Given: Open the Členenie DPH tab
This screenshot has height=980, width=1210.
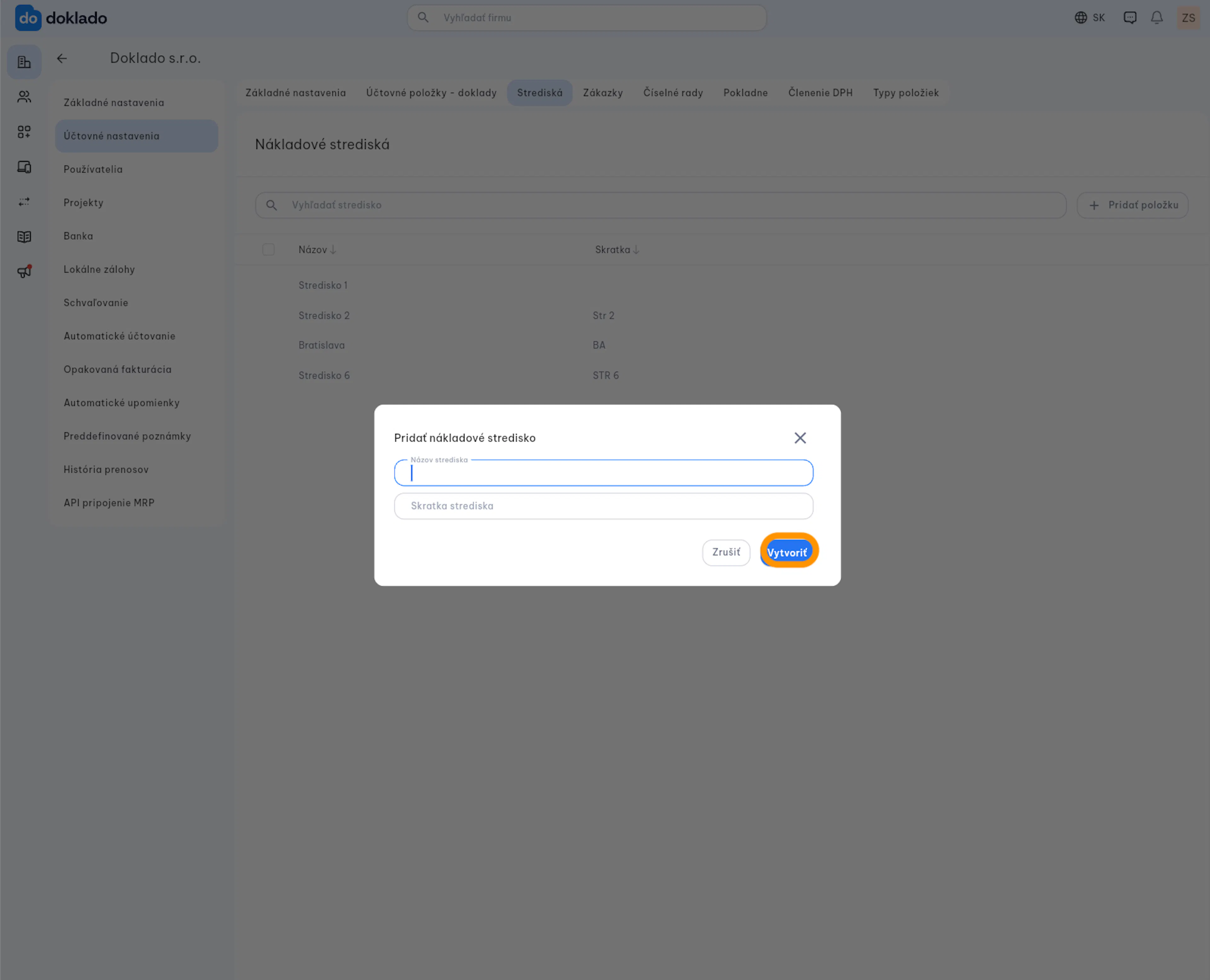Looking at the screenshot, I should (821, 93).
